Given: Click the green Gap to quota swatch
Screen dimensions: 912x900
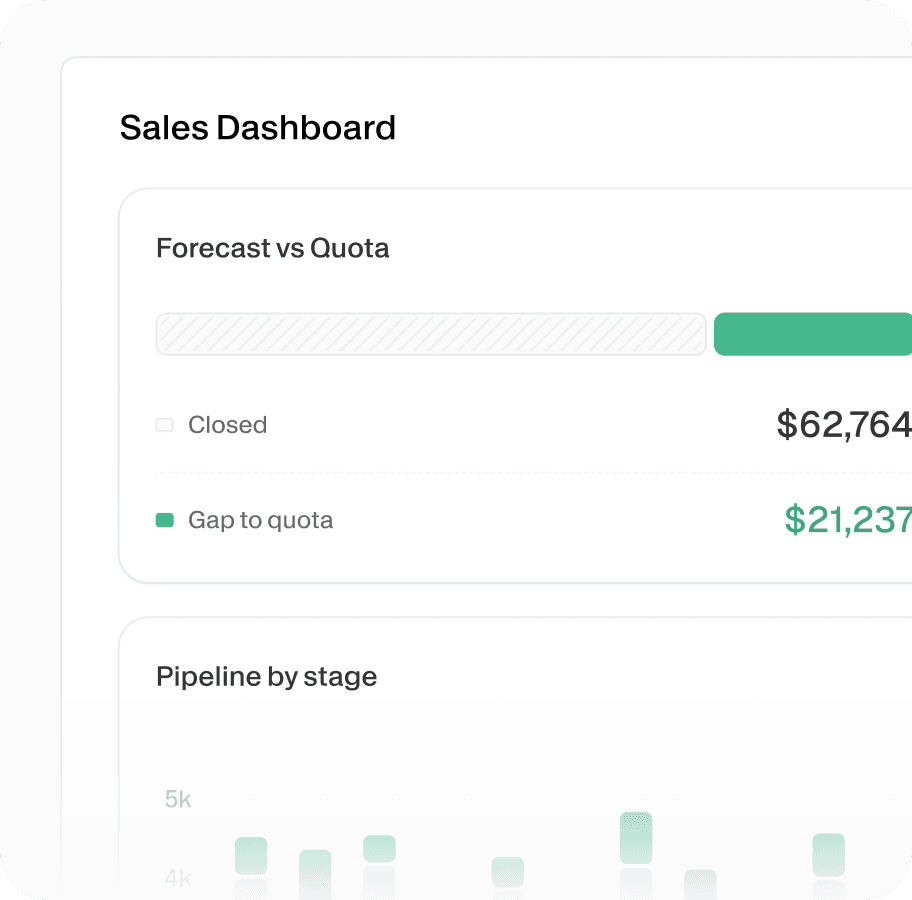Looking at the screenshot, I should pyautogui.click(x=165, y=520).
